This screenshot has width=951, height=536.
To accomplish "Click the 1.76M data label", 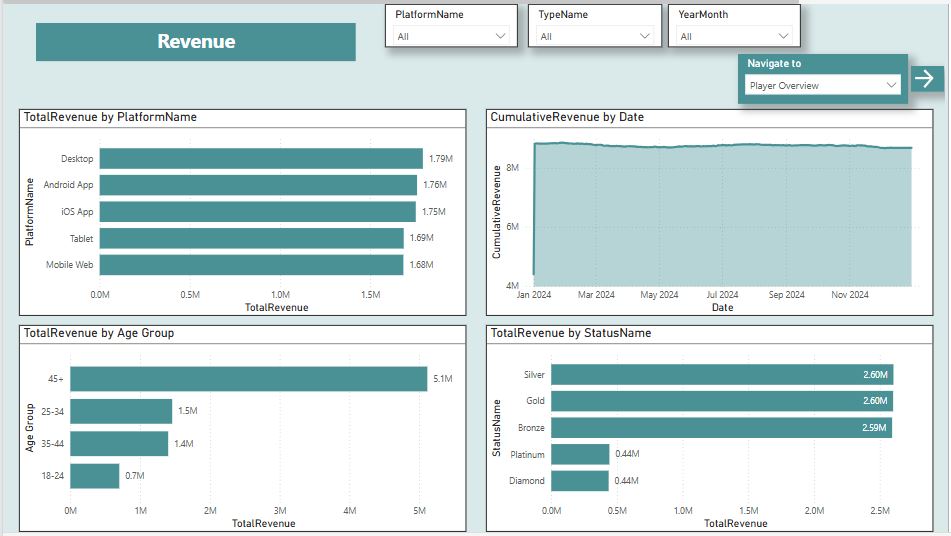I will (x=435, y=185).
